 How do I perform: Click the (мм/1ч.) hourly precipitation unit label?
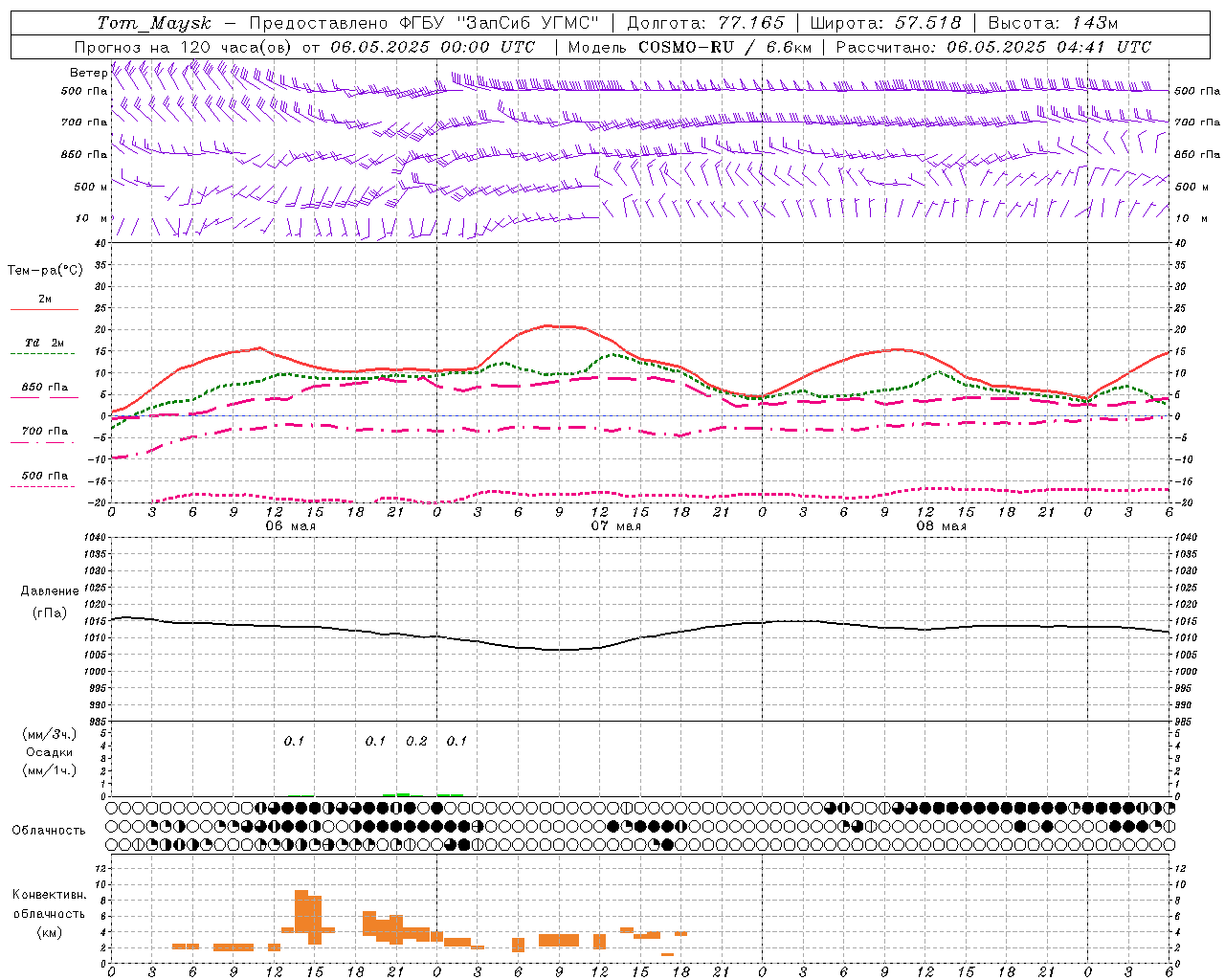coord(49,770)
